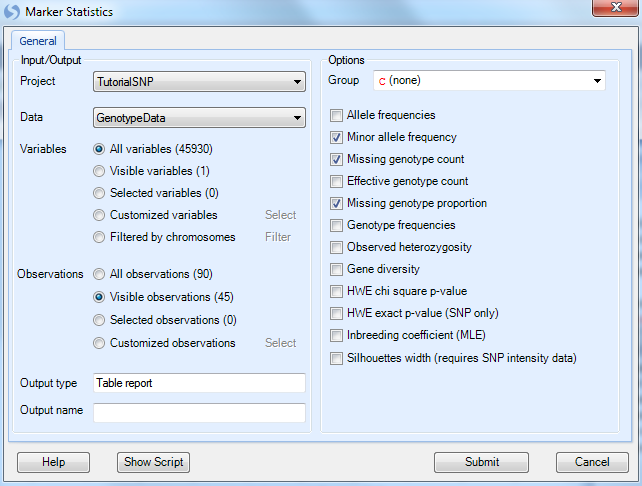The image size is (642, 486).
Task: Open the Data dropdown showing GenotypeData
Action: pos(199,118)
